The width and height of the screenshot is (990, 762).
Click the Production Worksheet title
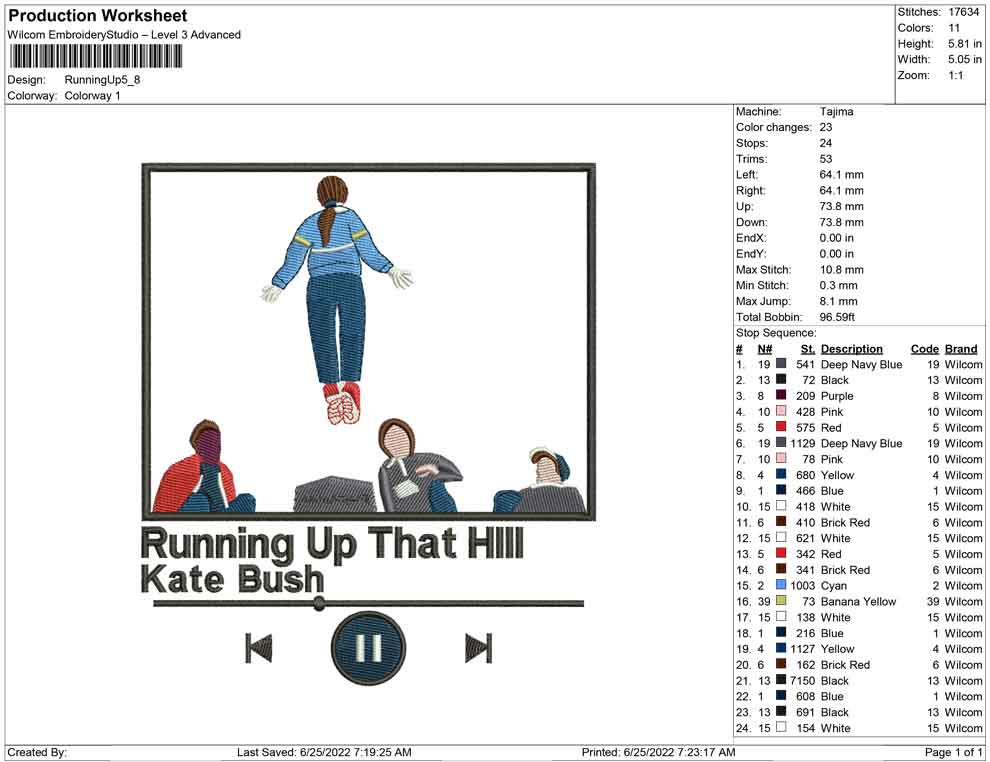97,16
